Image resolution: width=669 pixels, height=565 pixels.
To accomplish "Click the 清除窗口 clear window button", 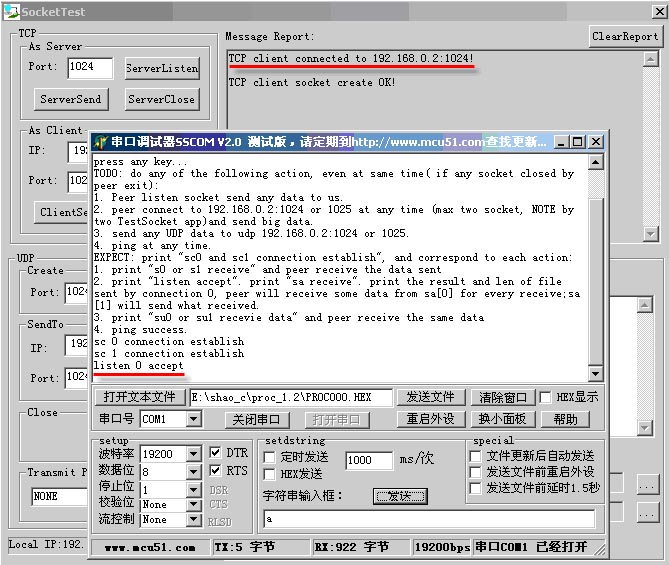I will pos(502,397).
